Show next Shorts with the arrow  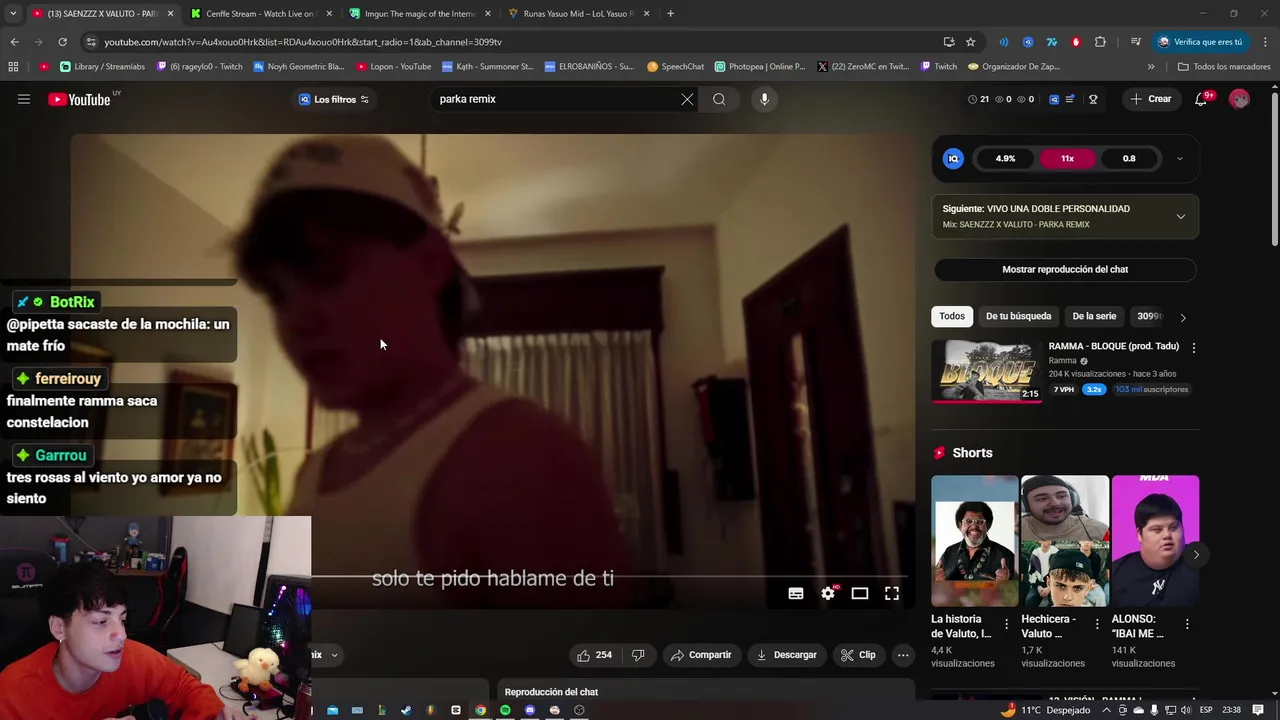[1196, 554]
